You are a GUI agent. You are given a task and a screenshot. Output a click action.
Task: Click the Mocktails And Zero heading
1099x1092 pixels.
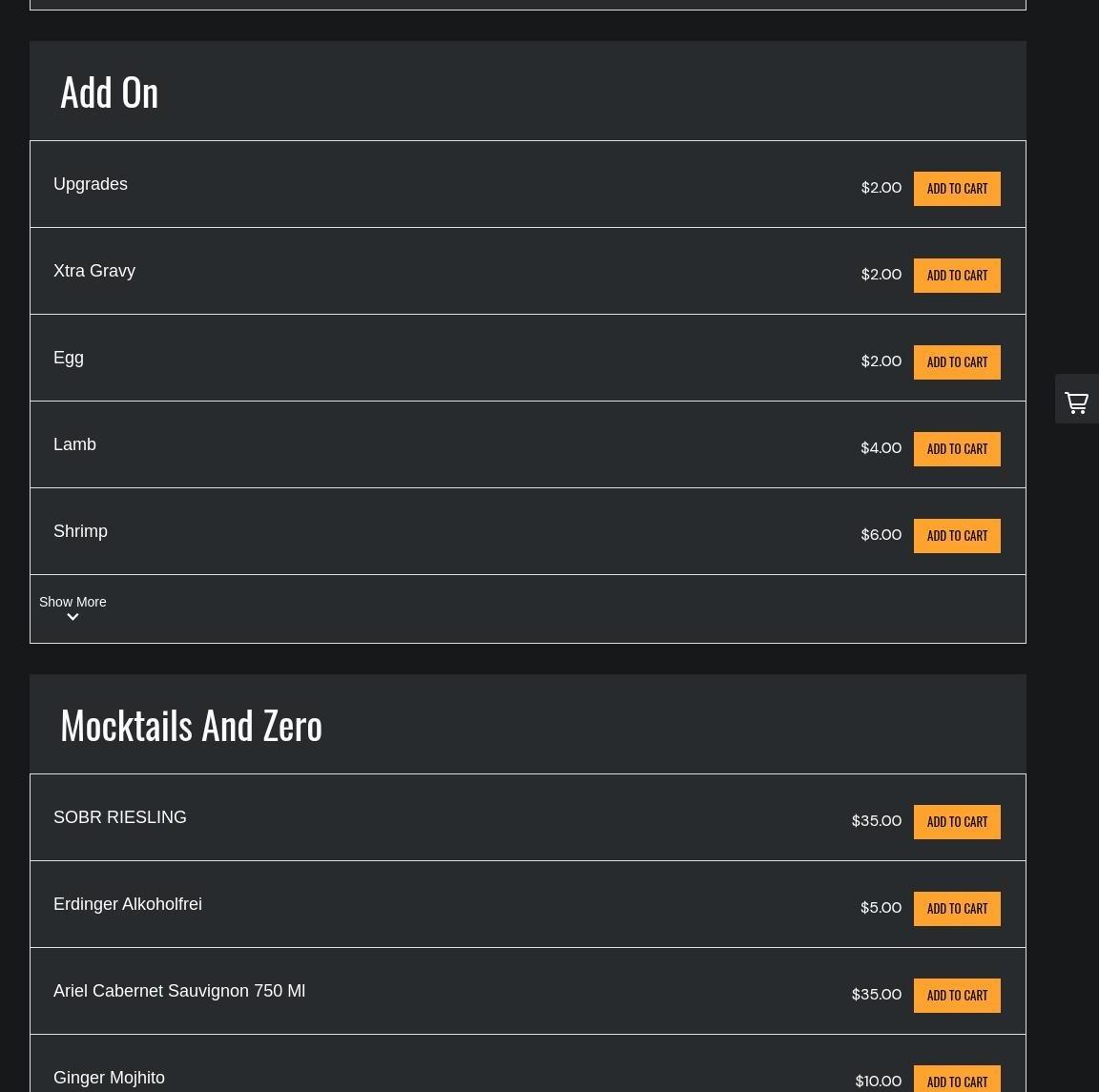[x=191, y=725]
